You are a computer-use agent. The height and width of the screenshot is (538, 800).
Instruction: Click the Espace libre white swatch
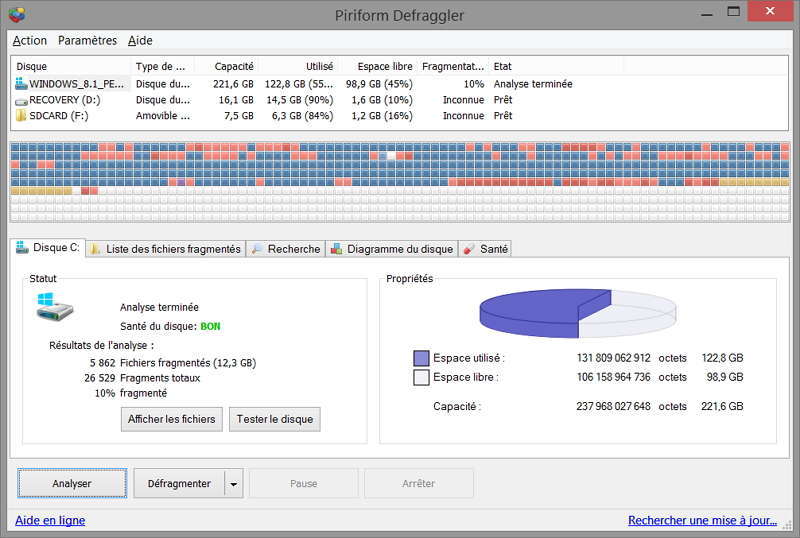coord(421,377)
